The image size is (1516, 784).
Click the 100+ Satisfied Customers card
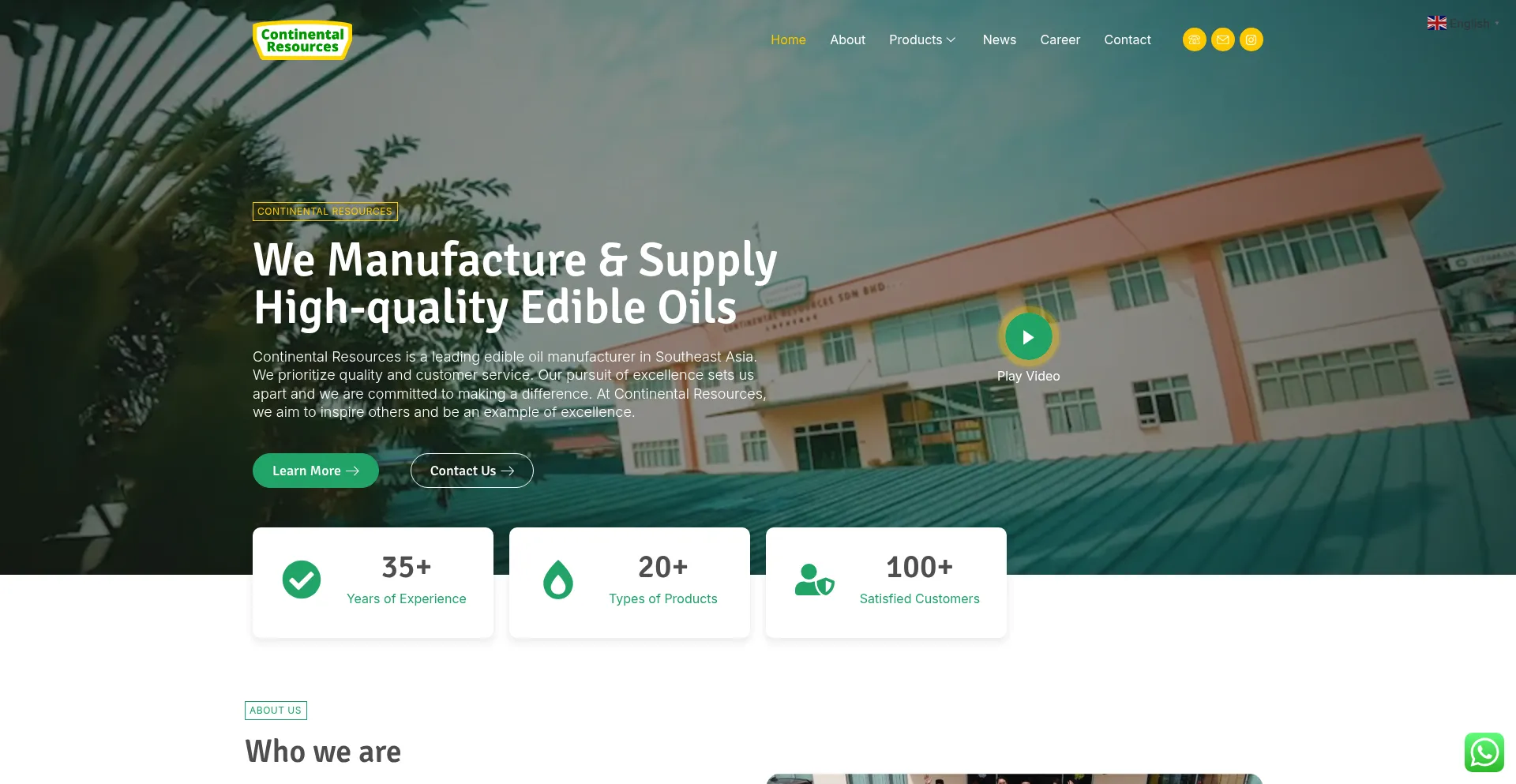coord(886,583)
